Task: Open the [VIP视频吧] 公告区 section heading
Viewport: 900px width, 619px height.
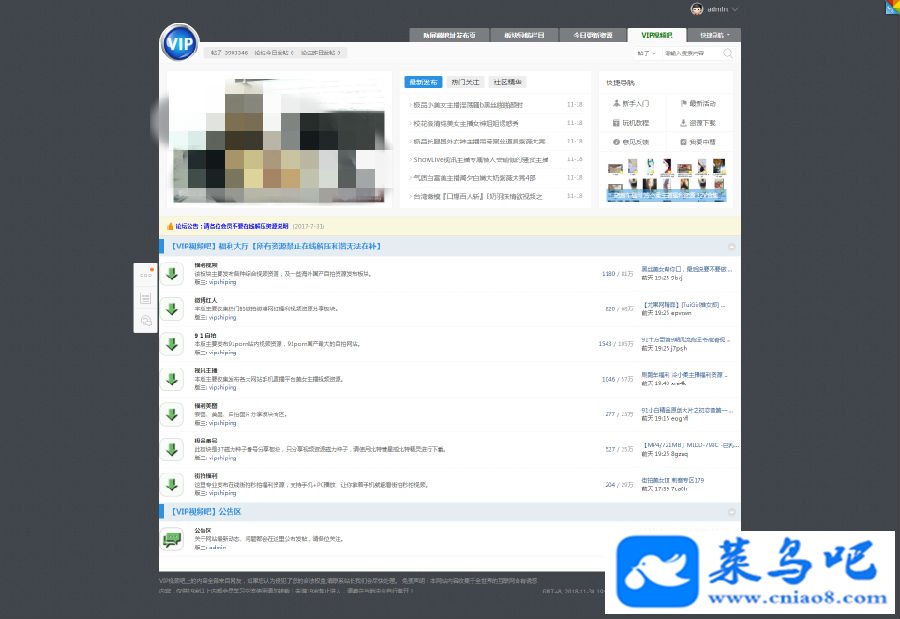Action: (x=206, y=512)
